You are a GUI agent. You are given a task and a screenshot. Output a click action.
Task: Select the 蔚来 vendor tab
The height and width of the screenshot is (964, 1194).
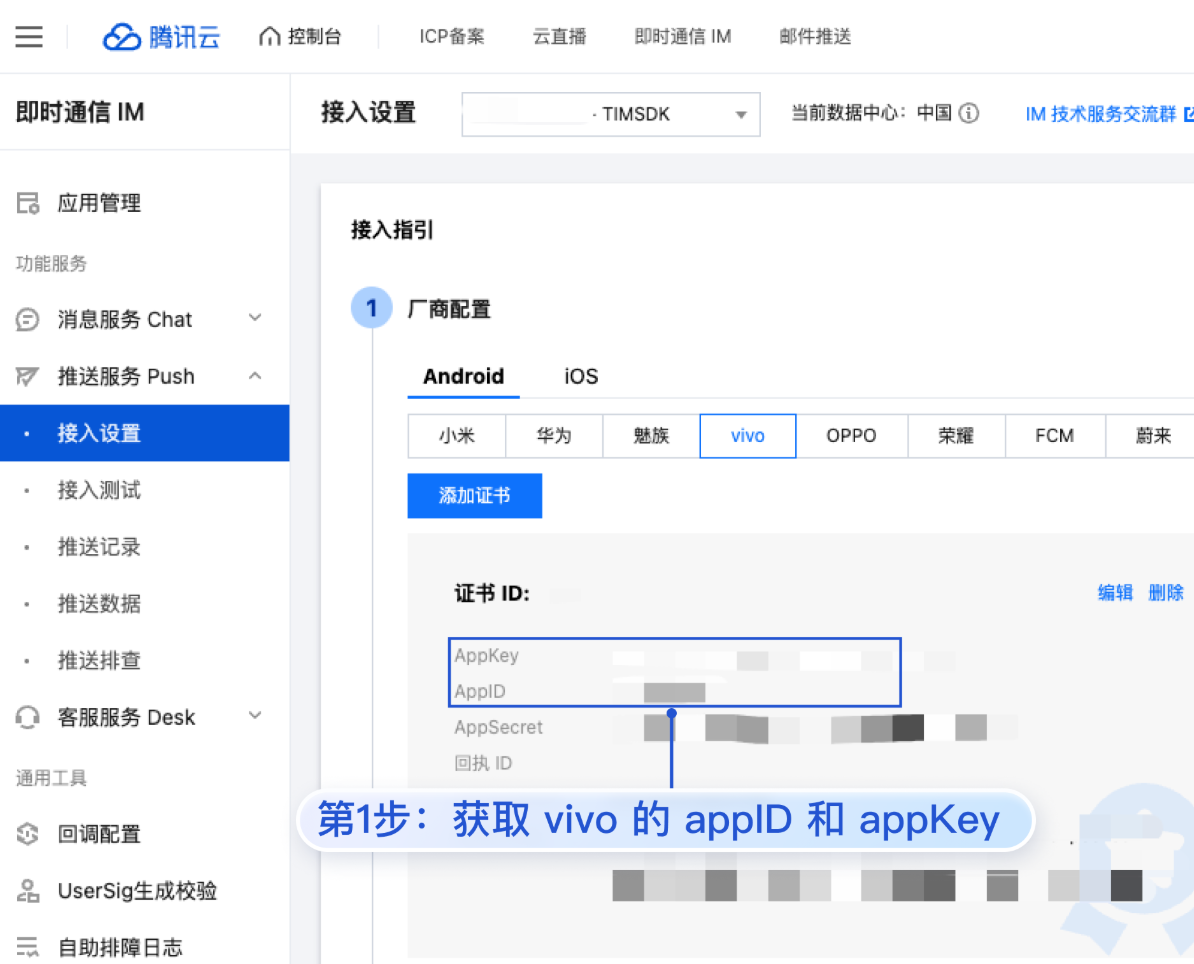[1152, 436]
